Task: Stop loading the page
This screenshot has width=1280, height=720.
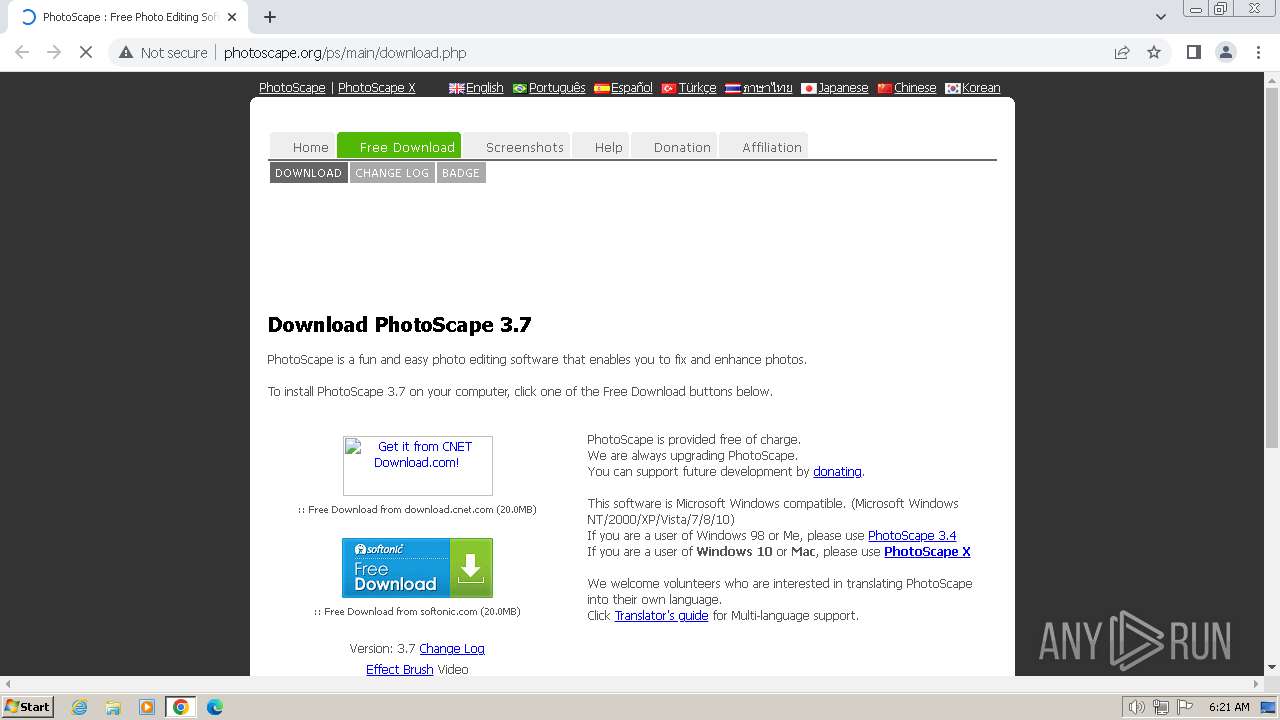Action: [x=86, y=52]
